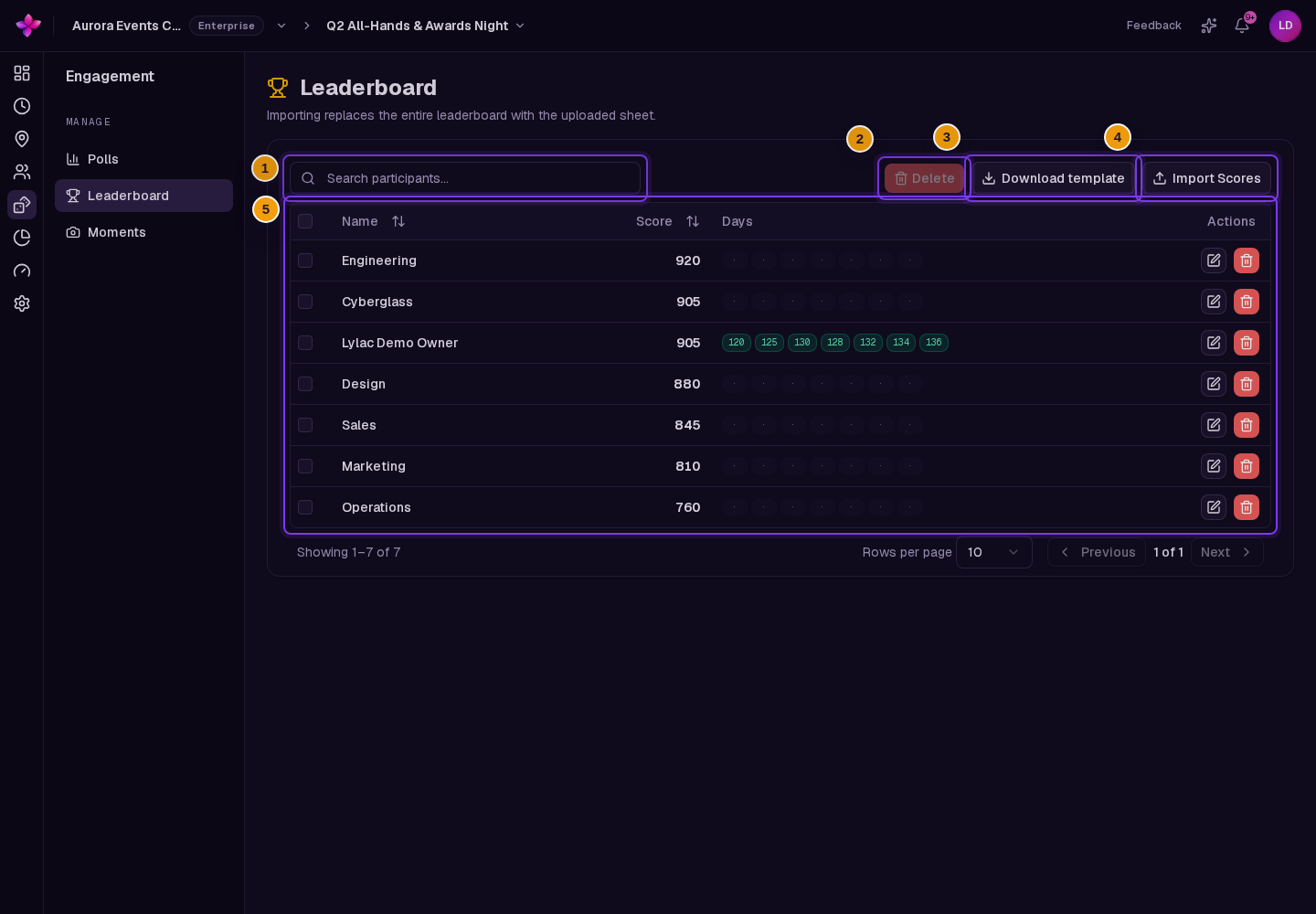
Task: Toggle the select-all checkbox in table header
Action: click(x=305, y=221)
